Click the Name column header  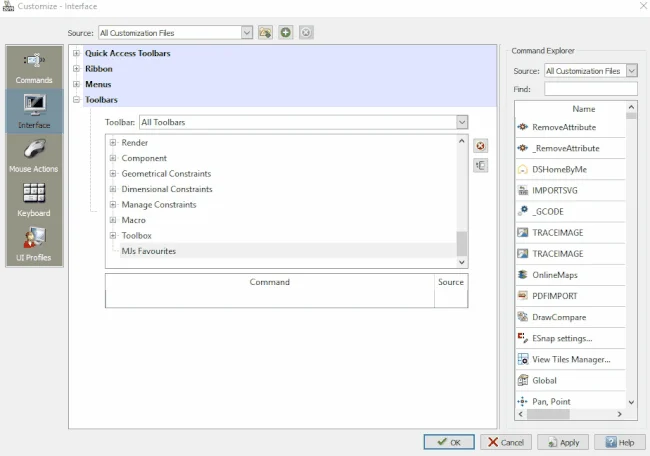pyautogui.click(x=584, y=109)
